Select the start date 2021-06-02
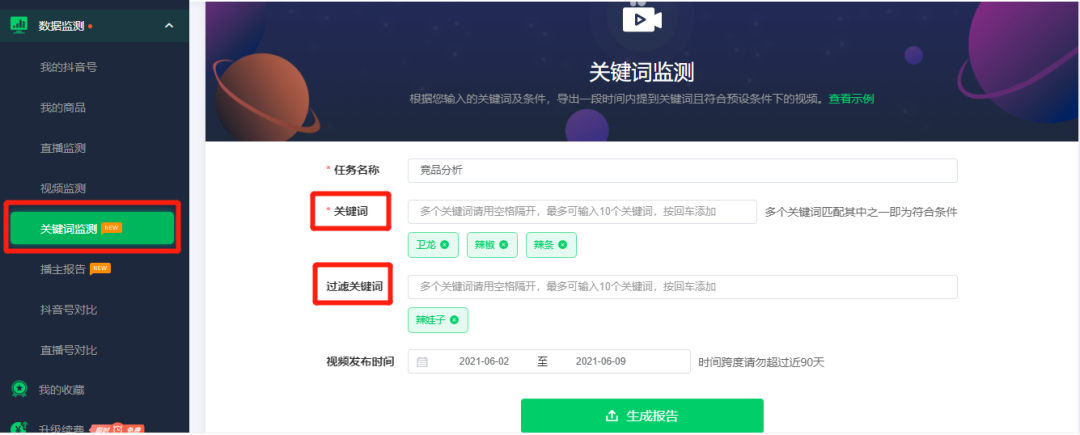The height and width of the screenshot is (435, 1080). [x=484, y=361]
